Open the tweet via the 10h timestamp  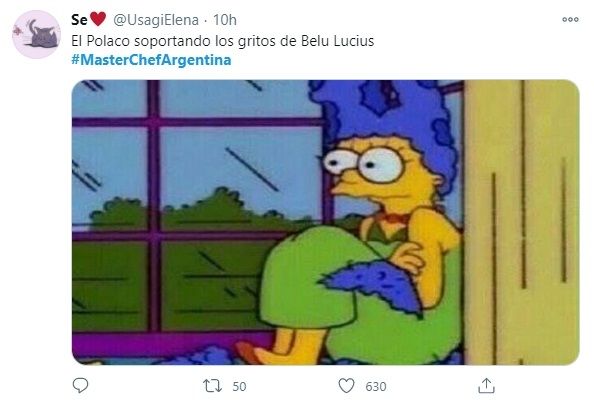(225, 20)
